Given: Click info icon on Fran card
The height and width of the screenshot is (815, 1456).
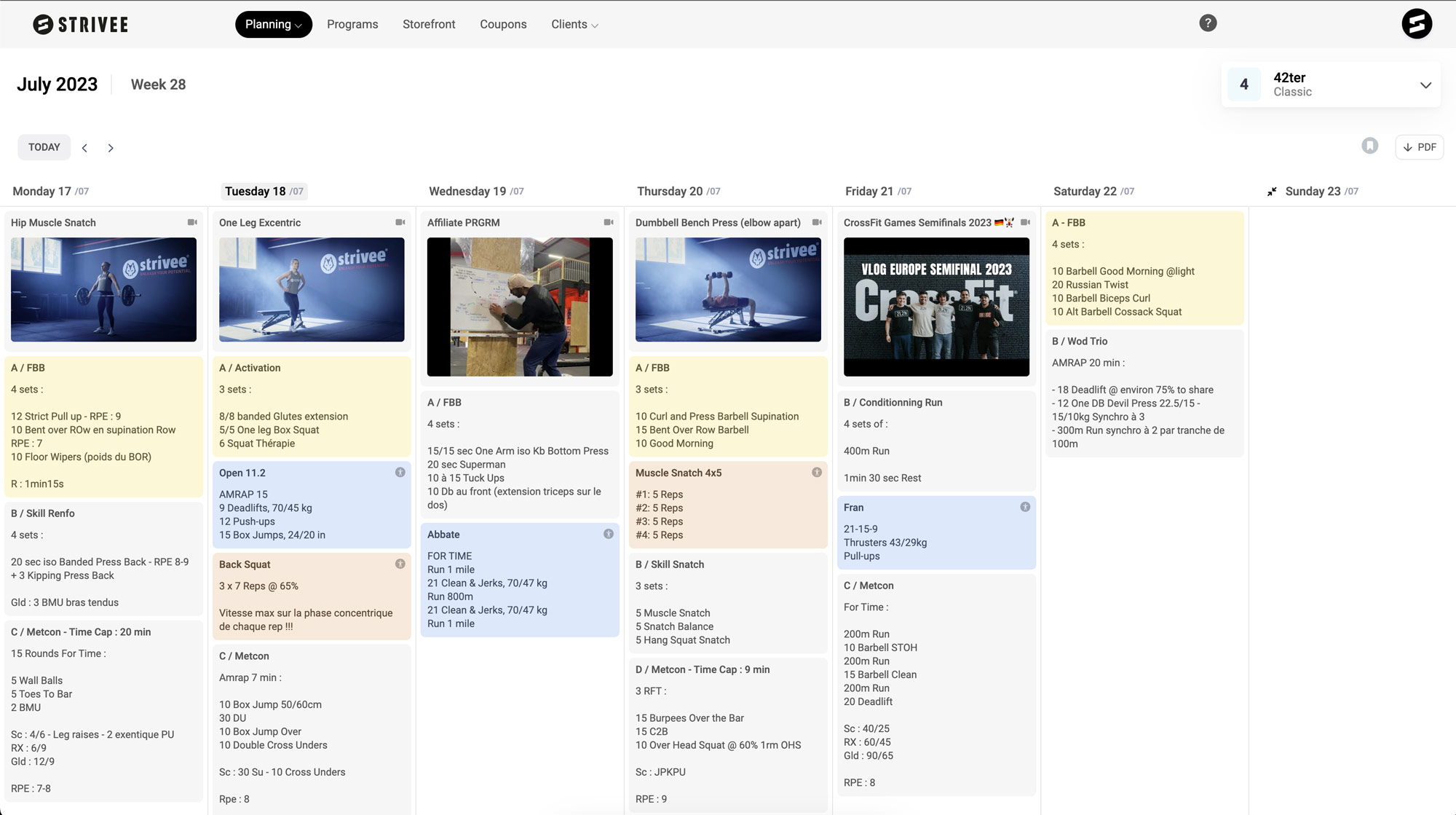Looking at the screenshot, I should pyautogui.click(x=1025, y=507).
